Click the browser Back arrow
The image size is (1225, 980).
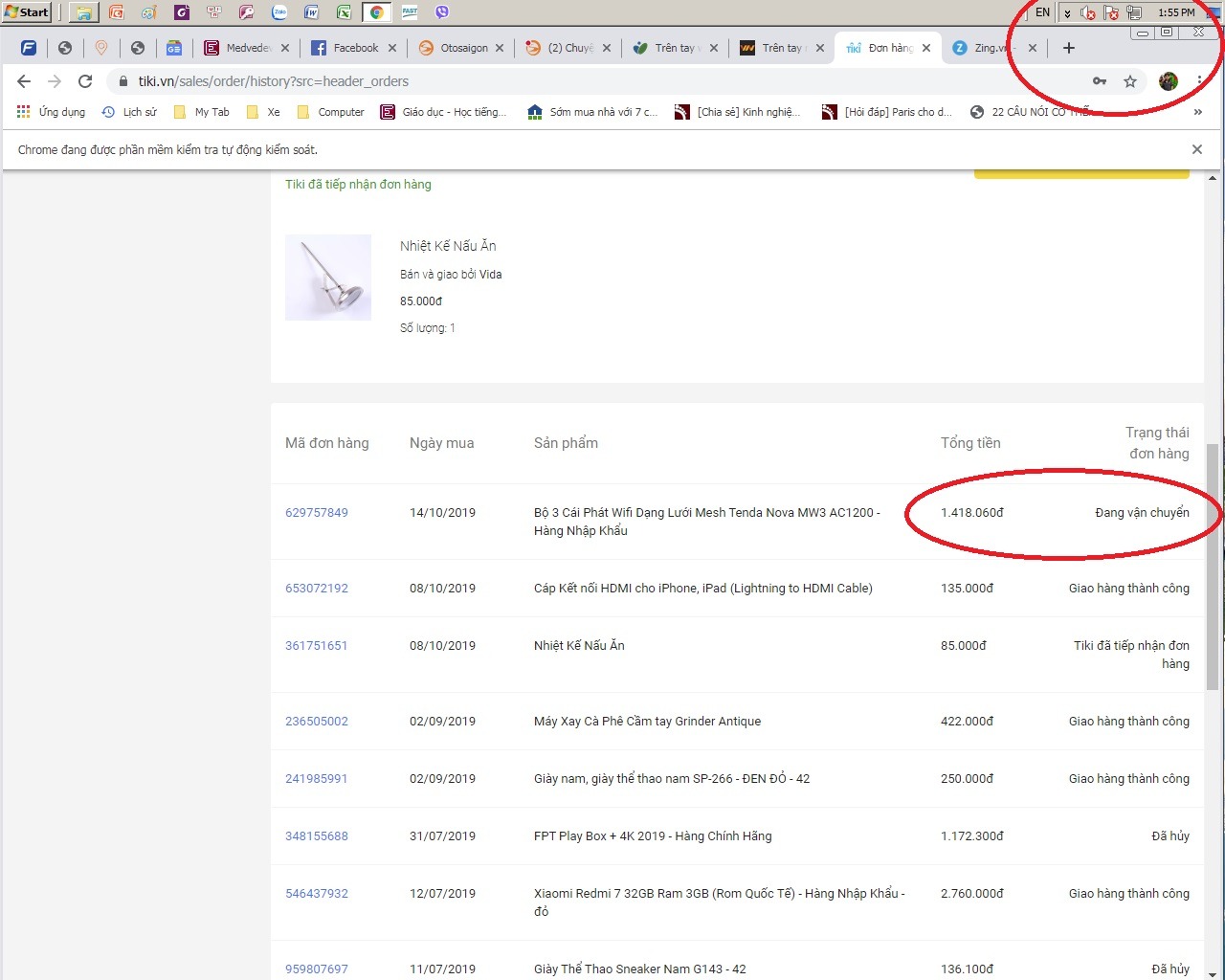tap(24, 81)
